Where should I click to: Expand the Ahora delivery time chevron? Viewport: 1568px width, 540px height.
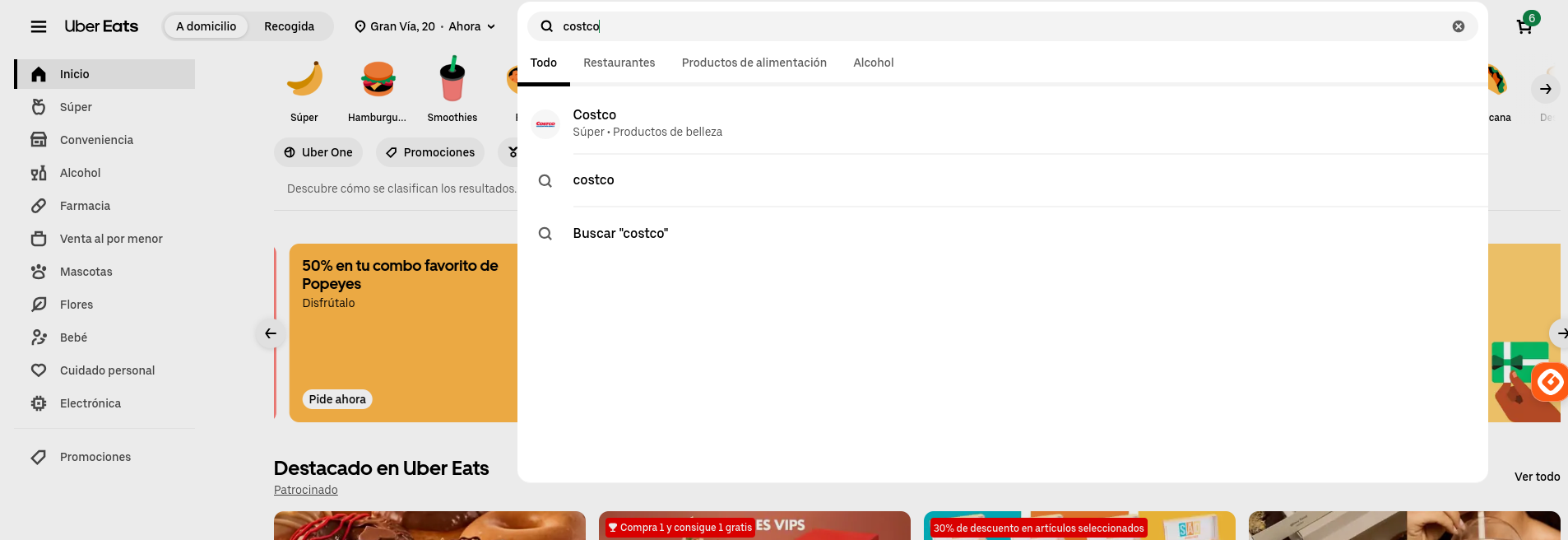[x=491, y=26]
